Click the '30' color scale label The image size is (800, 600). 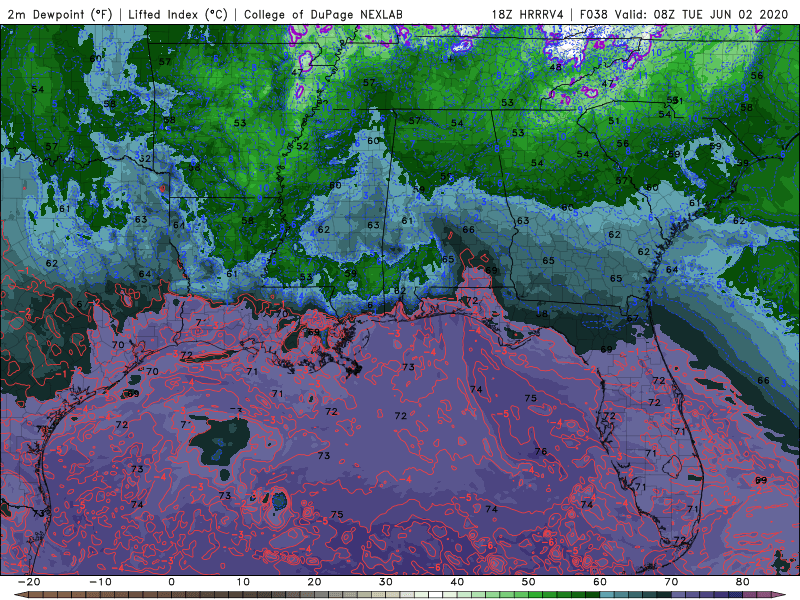(x=386, y=582)
